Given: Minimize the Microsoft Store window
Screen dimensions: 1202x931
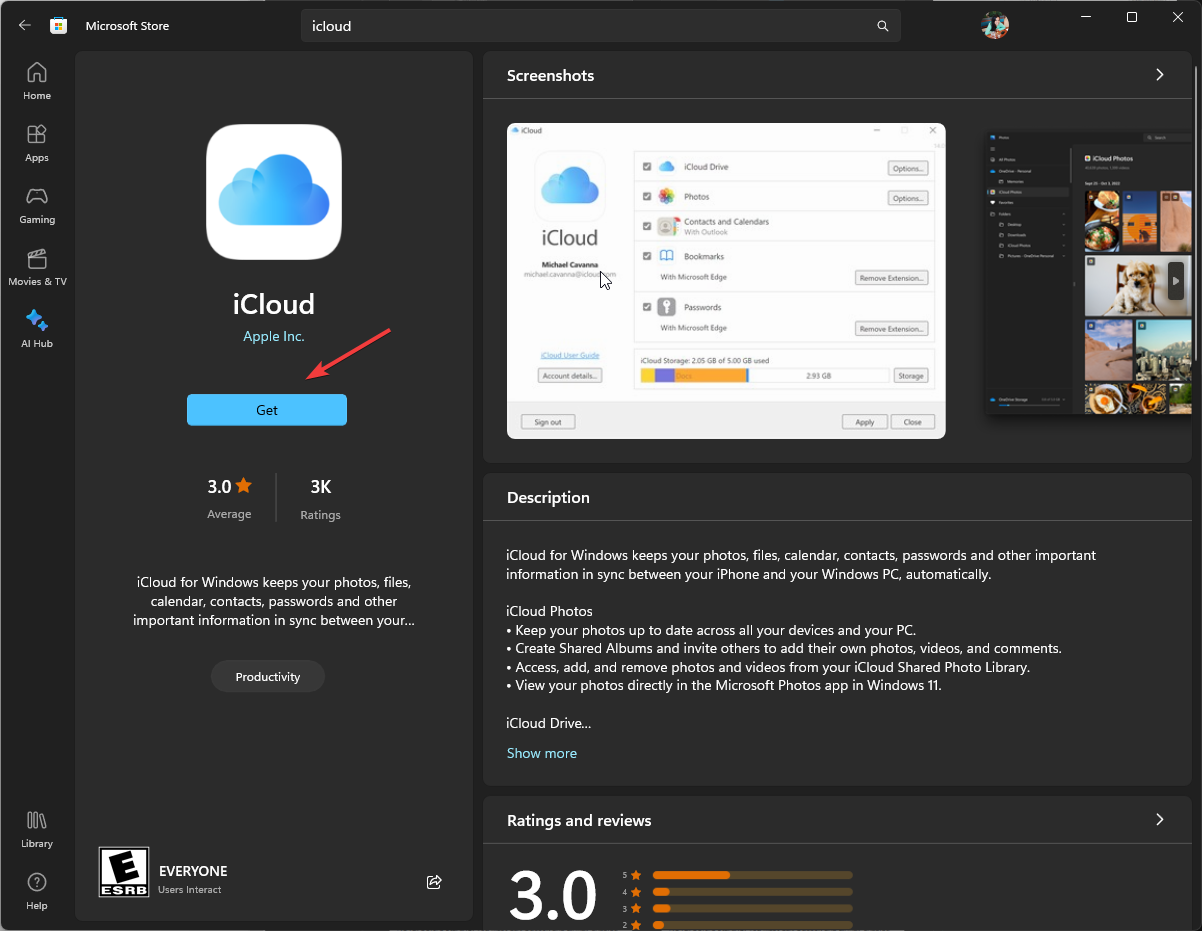Looking at the screenshot, I should [x=1085, y=17].
